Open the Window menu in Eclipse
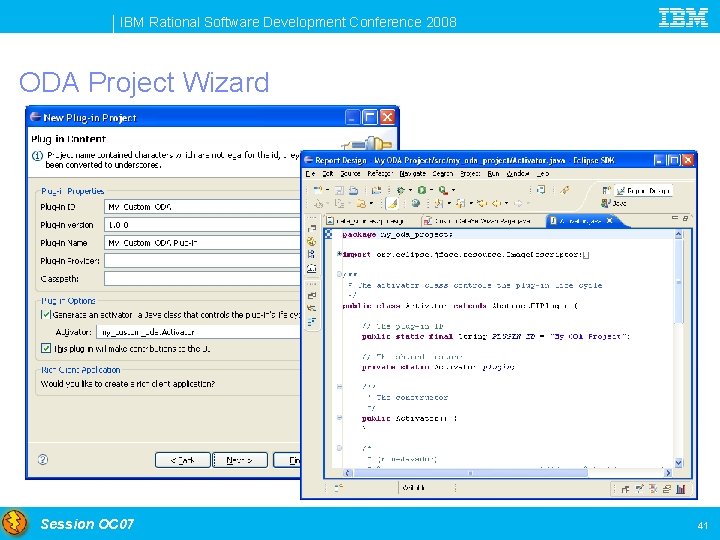Image resolution: width=720 pixels, height=540 pixels. tap(518, 174)
